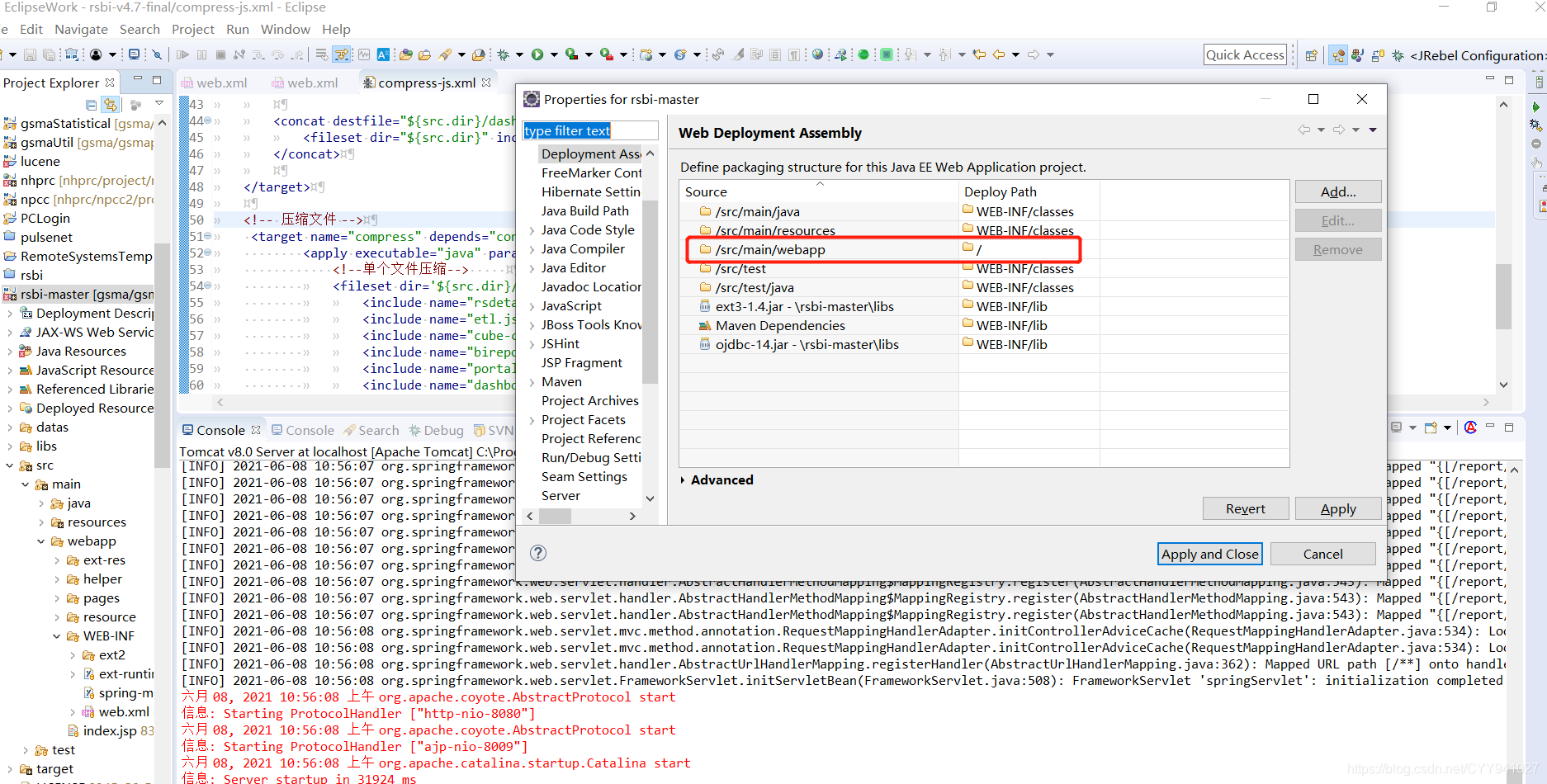Click the Revert button

1246,508
